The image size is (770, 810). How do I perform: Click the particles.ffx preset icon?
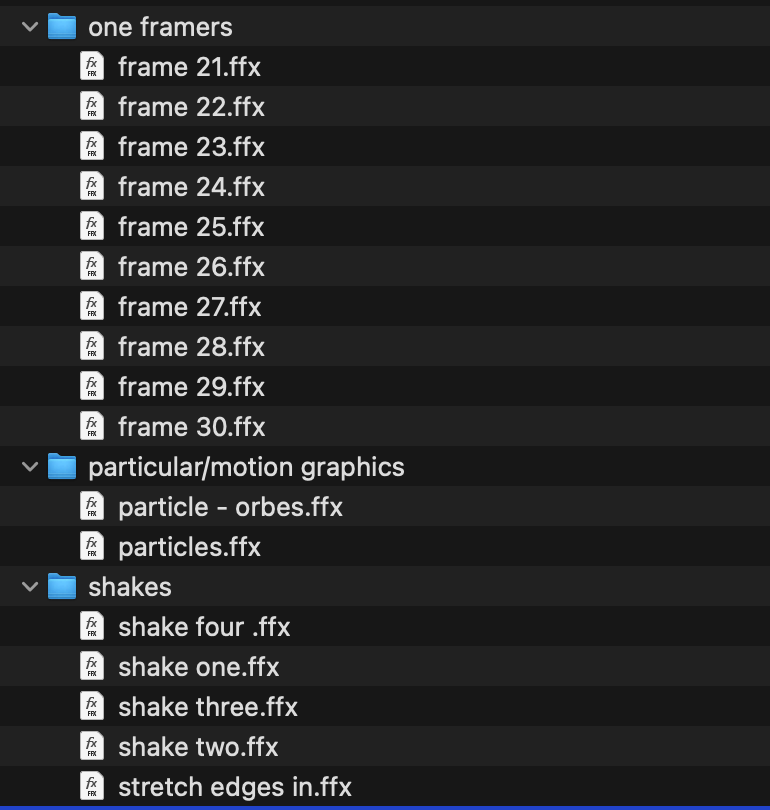(x=92, y=547)
